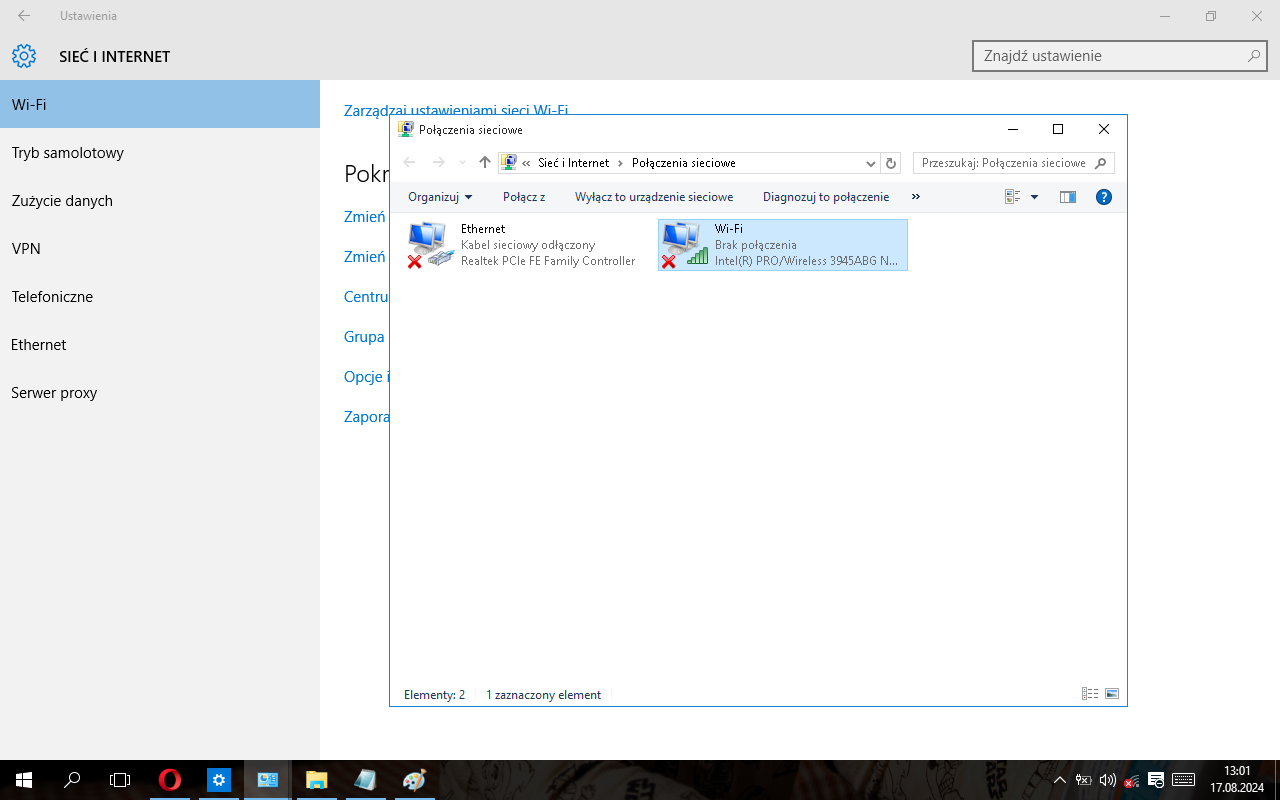Open the view options dropdown arrow

1034,197
